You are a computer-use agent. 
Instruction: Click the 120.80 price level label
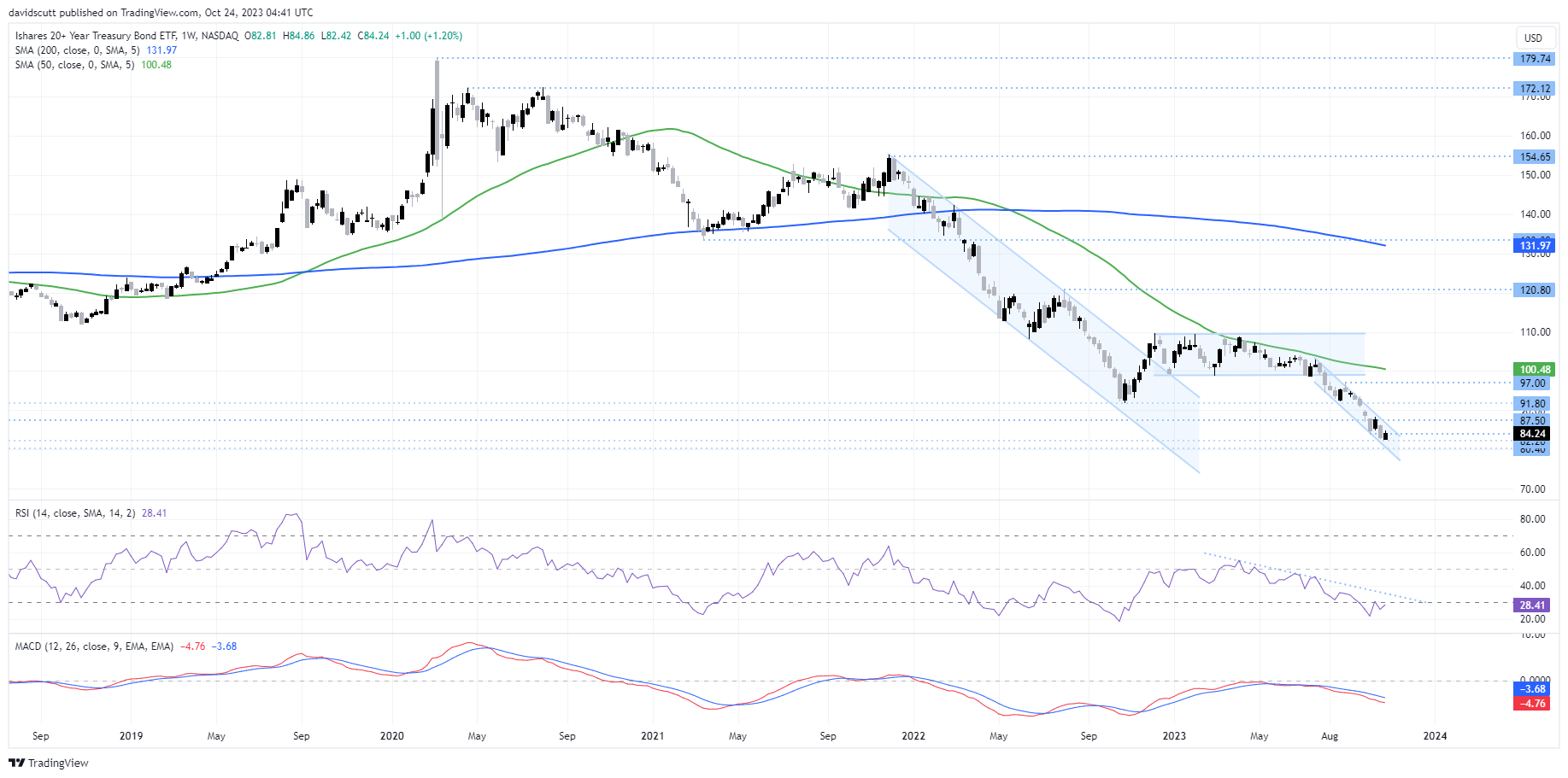tap(1535, 290)
